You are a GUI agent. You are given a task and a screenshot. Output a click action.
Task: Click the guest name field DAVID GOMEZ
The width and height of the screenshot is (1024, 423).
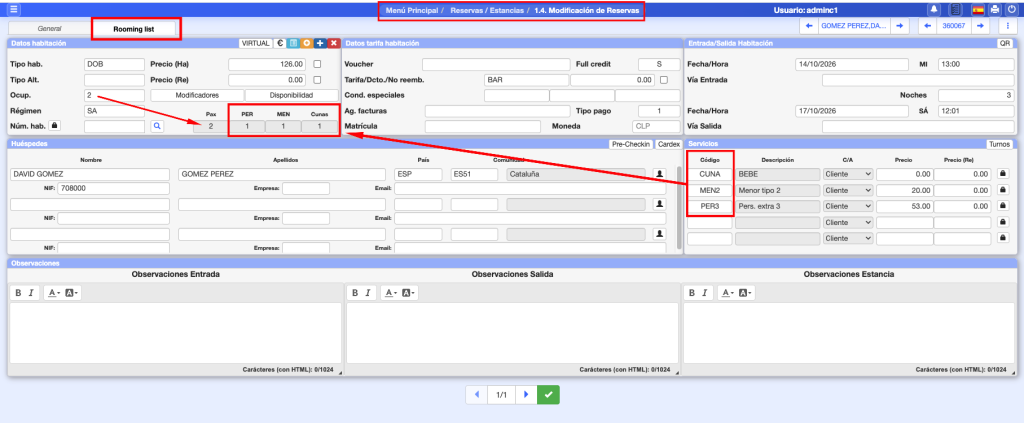point(90,174)
